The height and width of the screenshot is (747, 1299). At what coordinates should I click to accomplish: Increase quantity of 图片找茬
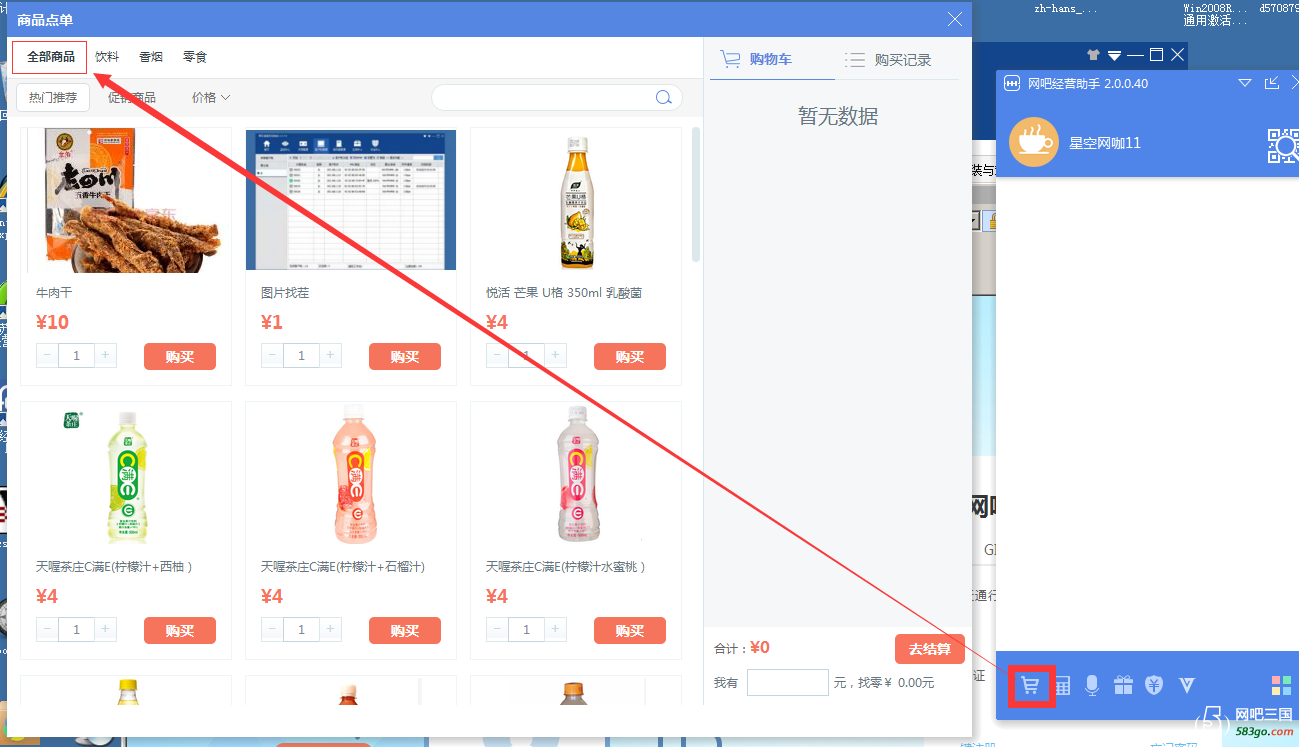[x=331, y=355]
